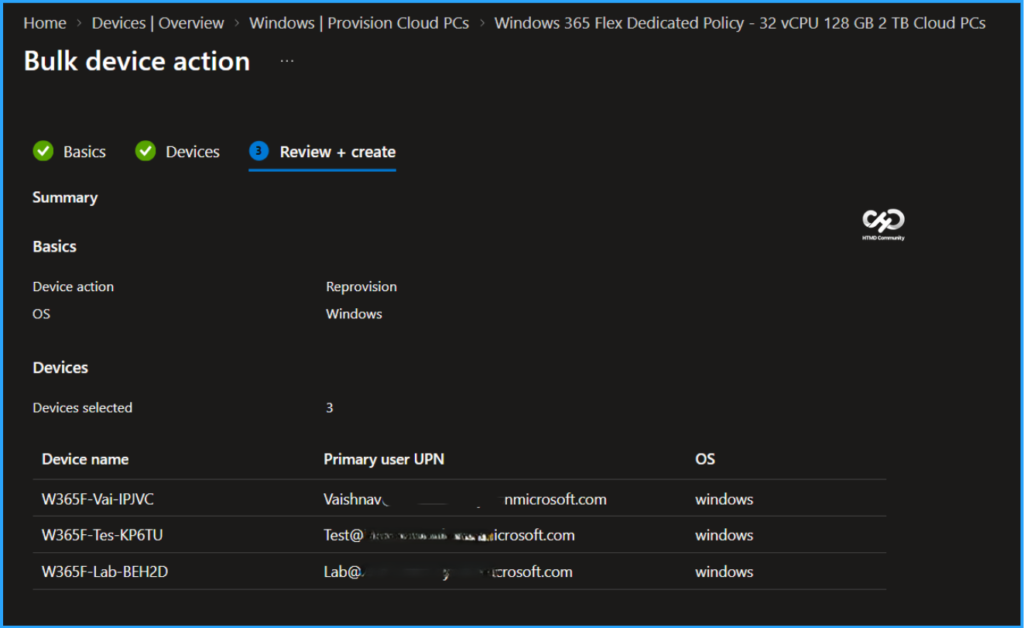The image size is (1024, 628).
Task: Switch to the Basics step tab
Action: tap(84, 151)
